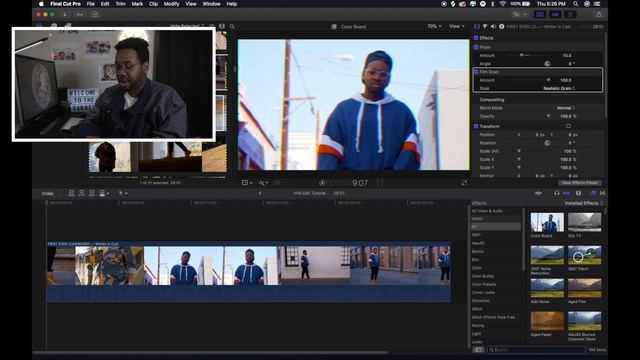Click the Transform onscreen controls icon
The image size is (640, 360).
pos(568,126)
